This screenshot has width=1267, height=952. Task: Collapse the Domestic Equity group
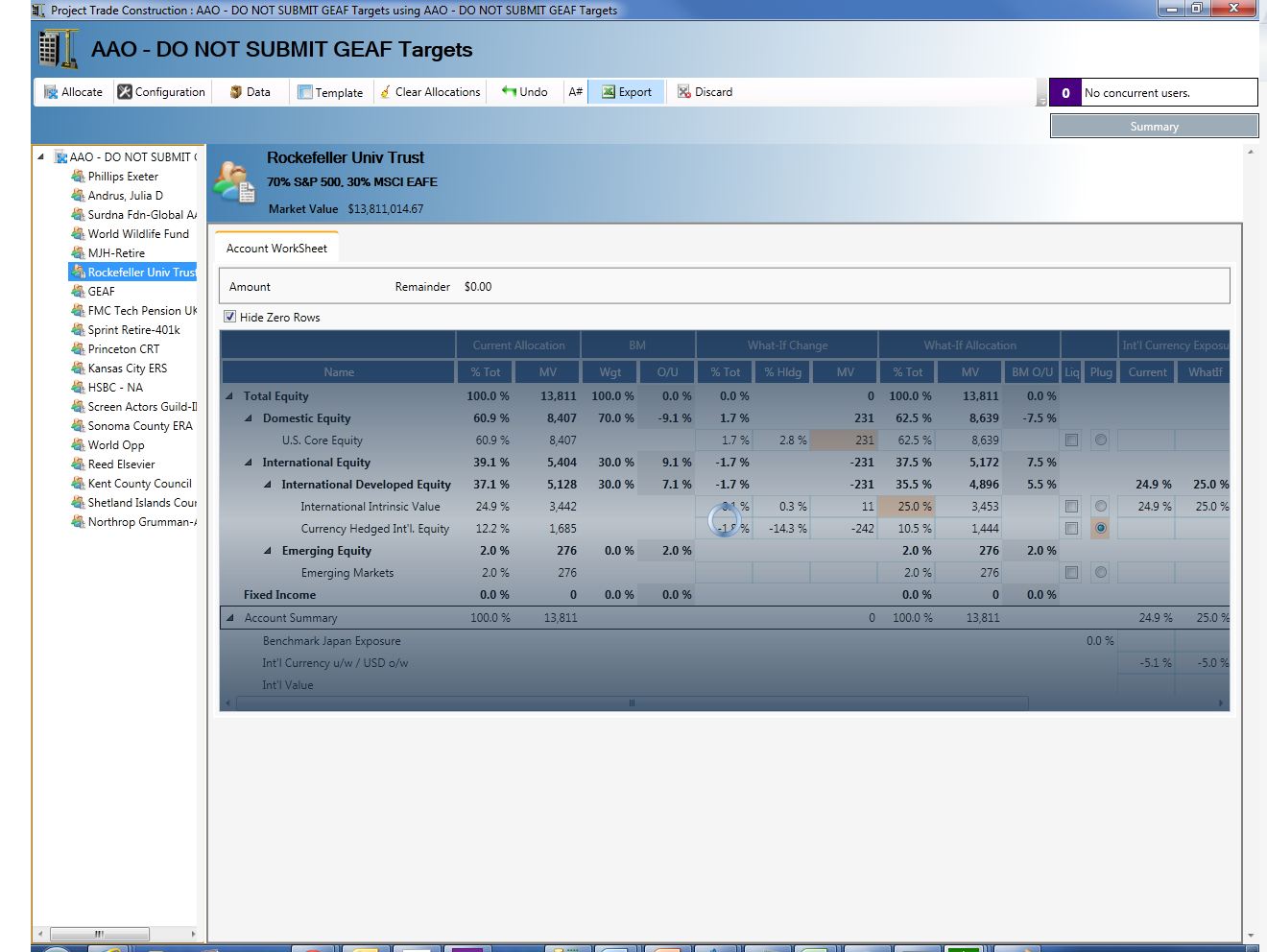click(249, 418)
